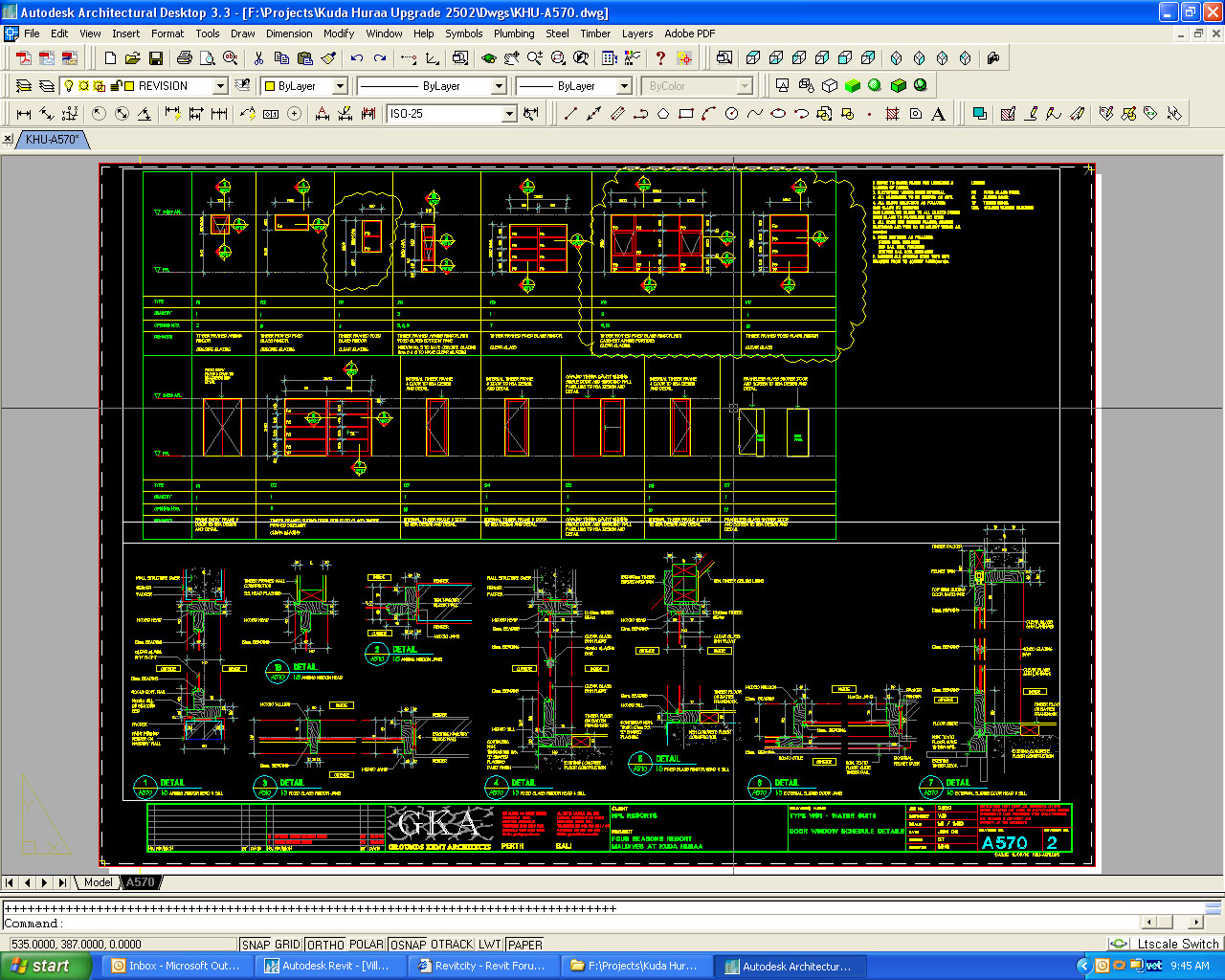
Task: Open the ByLayer color dropdown
Action: coord(339,86)
